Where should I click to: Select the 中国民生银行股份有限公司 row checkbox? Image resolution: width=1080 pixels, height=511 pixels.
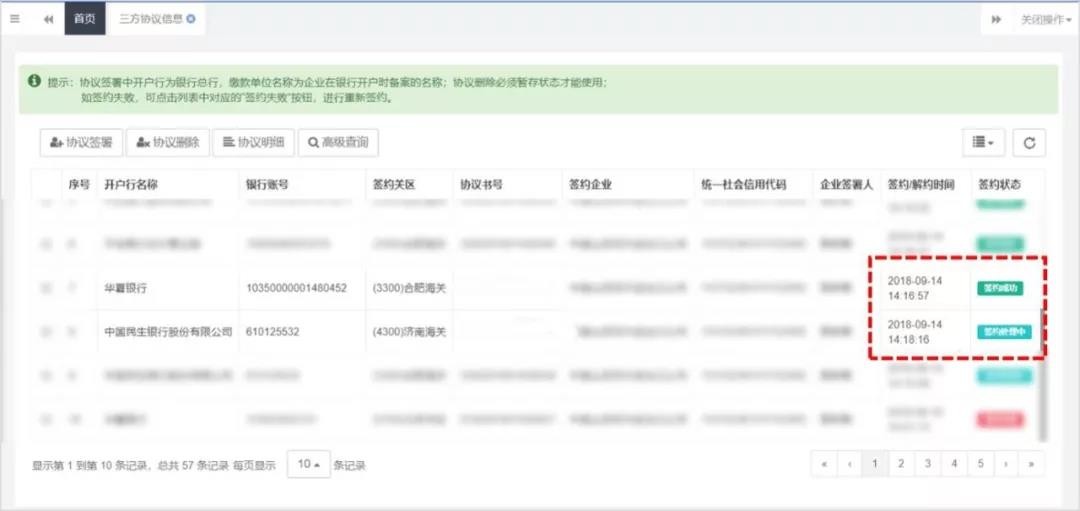coord(45,332)
